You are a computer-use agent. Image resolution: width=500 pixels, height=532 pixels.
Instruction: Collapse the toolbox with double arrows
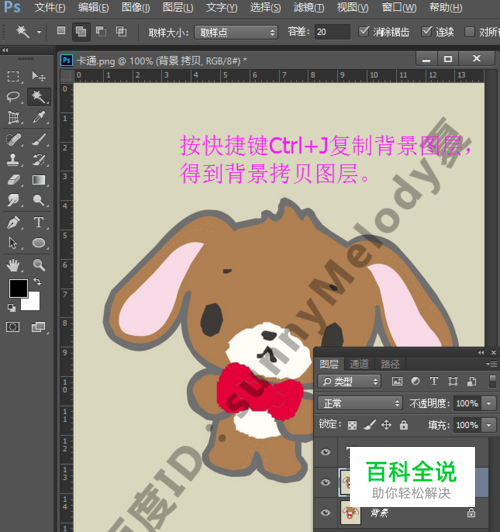click(5, 50)
